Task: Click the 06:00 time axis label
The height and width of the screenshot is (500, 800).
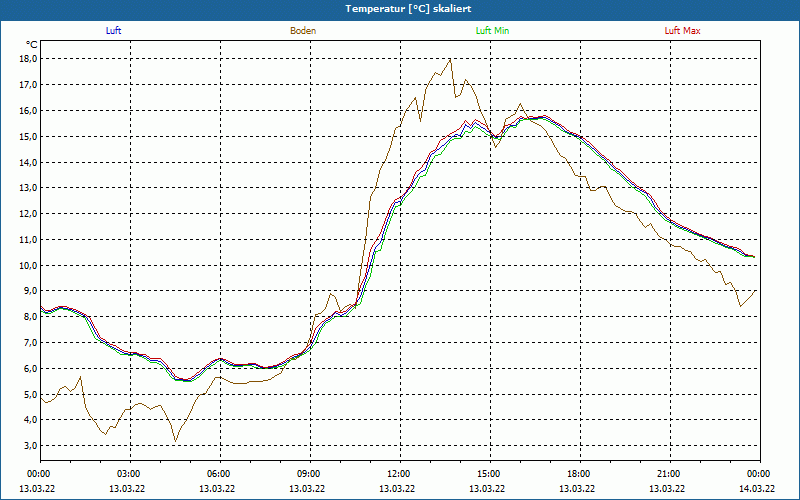Action: (219, 474)
